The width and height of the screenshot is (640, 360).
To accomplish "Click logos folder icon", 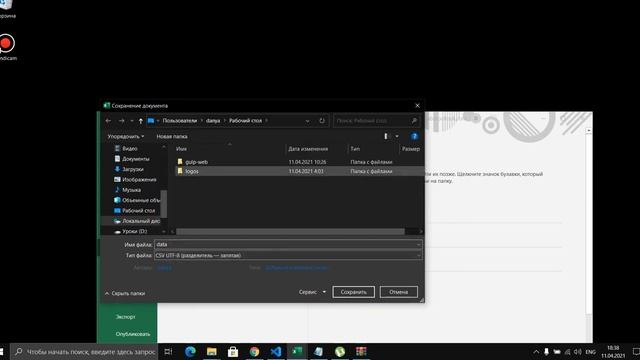I will coord(180,171).
